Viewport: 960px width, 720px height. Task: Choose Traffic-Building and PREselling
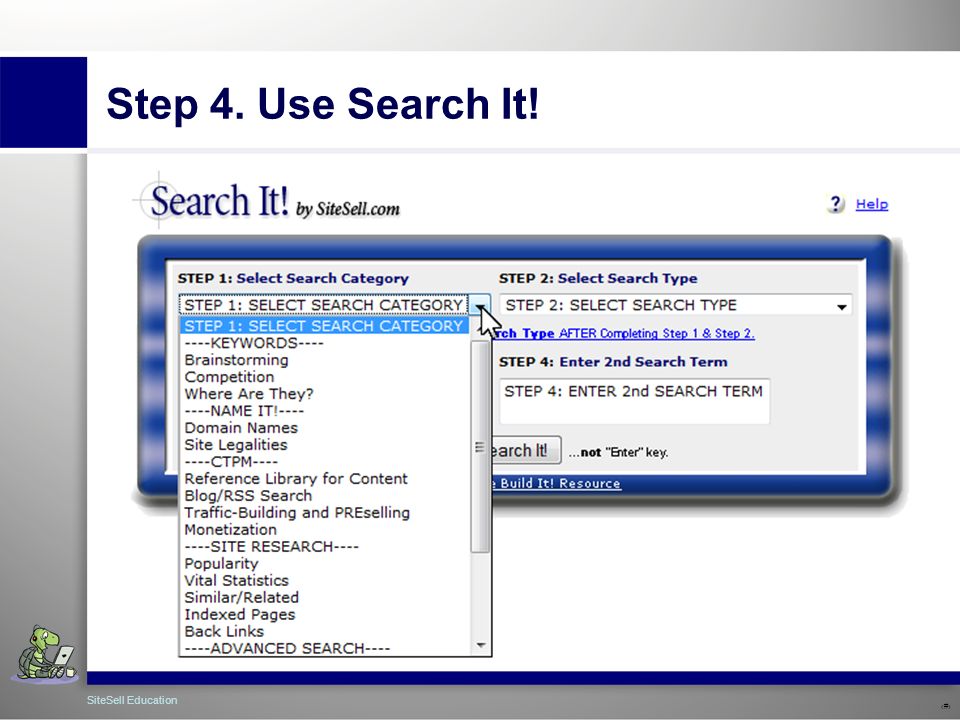pos(298,512)
